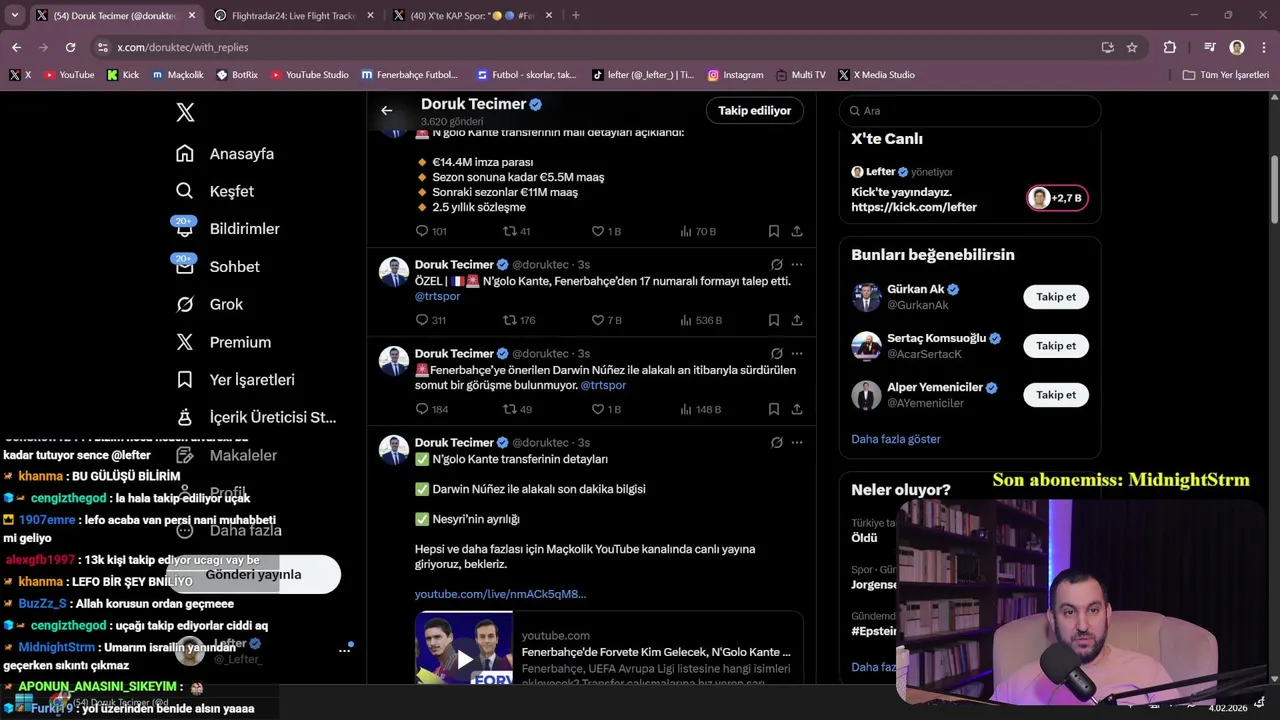
Task: Reply to the Kante mali detayları post
Action: click(431, 231)
